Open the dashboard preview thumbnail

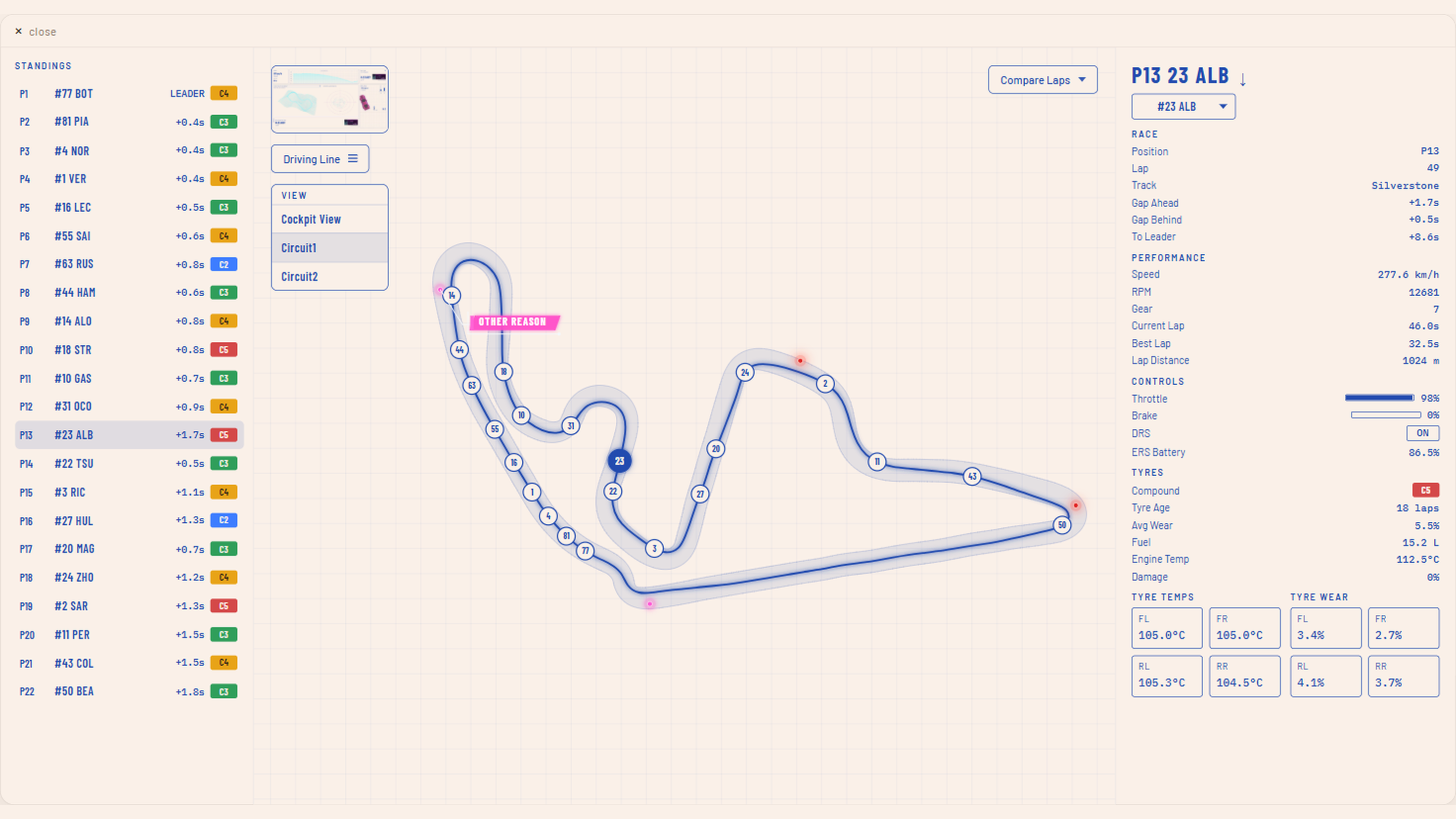tap(329, 99)
